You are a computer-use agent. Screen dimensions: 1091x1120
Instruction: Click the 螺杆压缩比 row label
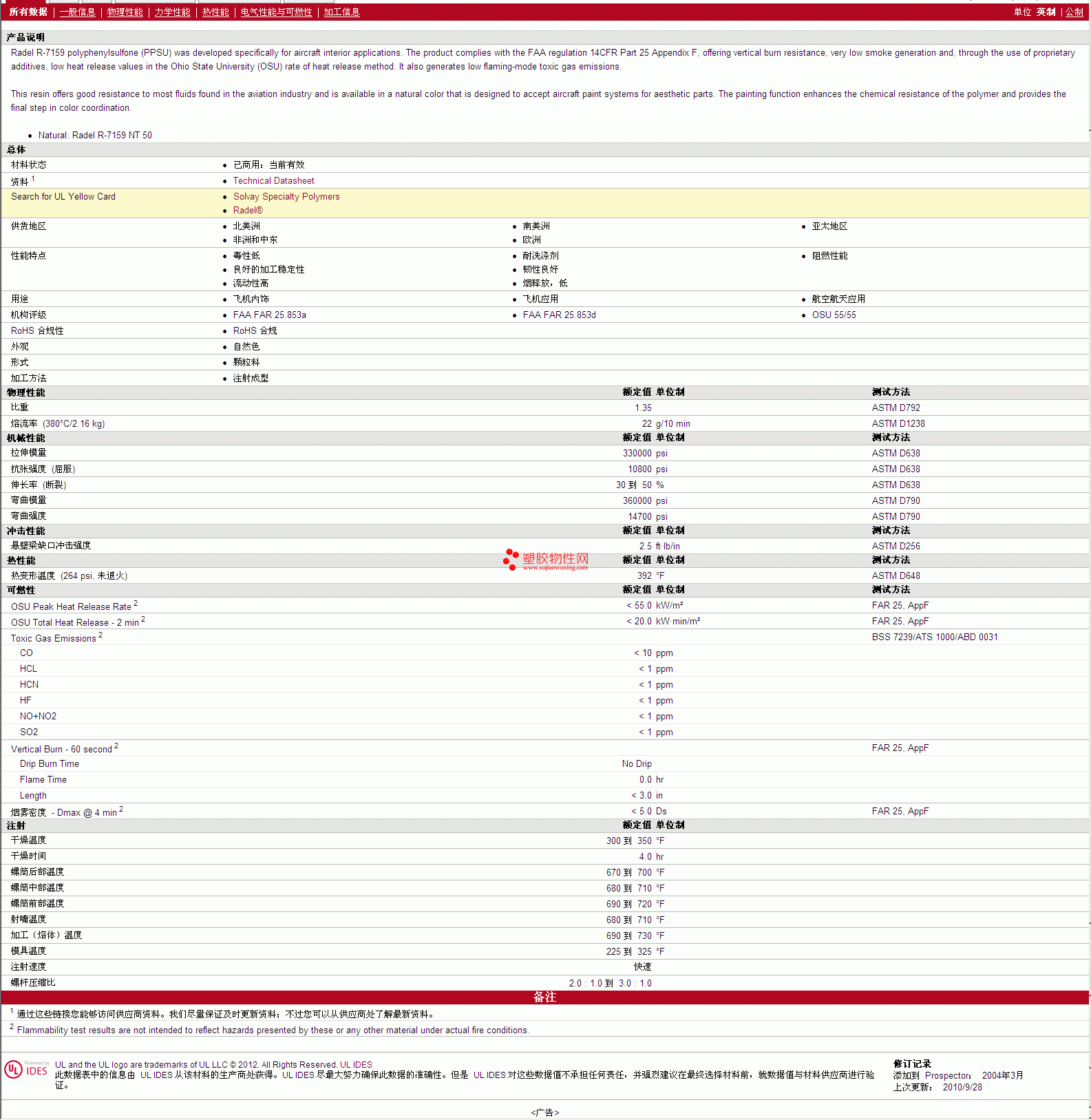coord(33,982)
